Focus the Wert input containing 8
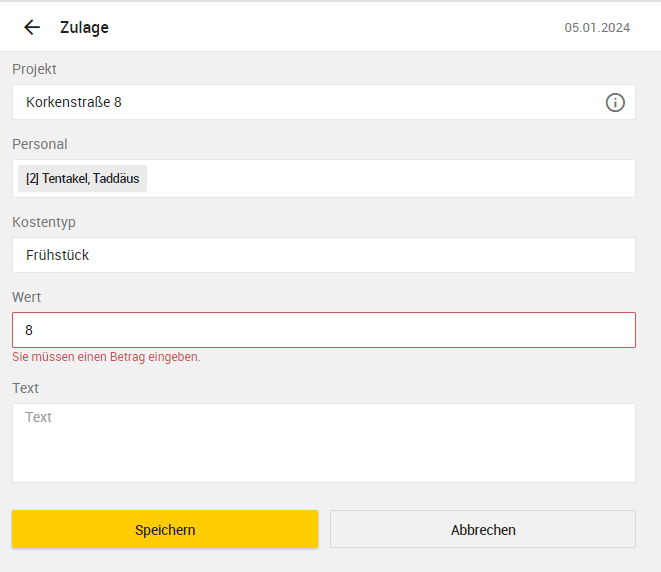Viewport: 661px width, 572px height. [x=324, y=330]
